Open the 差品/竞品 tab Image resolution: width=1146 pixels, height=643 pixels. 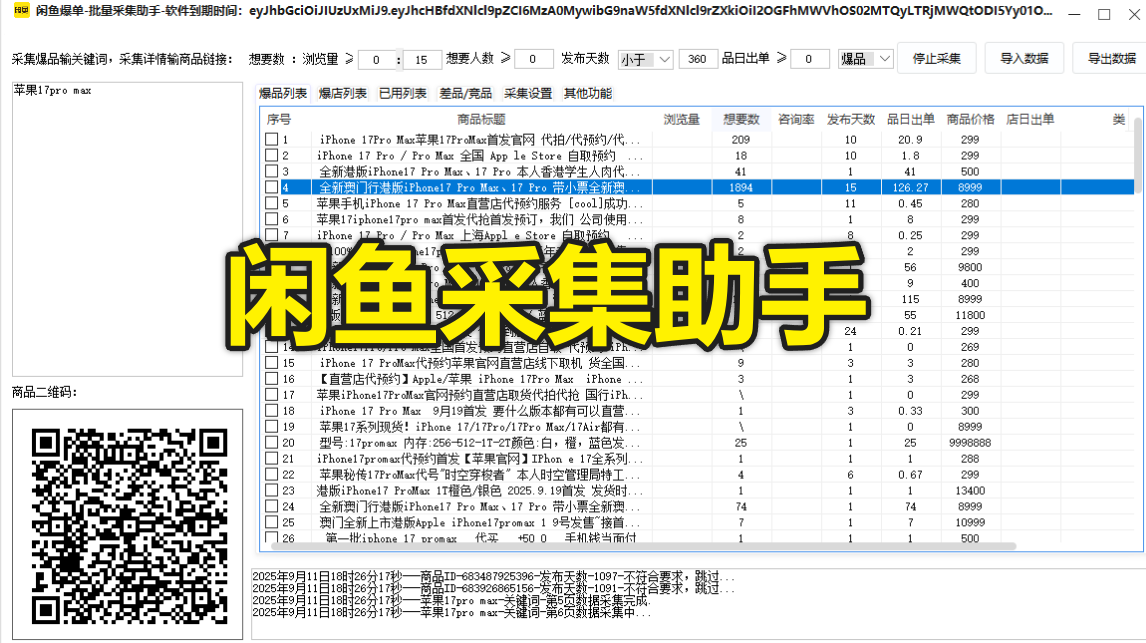point(465,94)
